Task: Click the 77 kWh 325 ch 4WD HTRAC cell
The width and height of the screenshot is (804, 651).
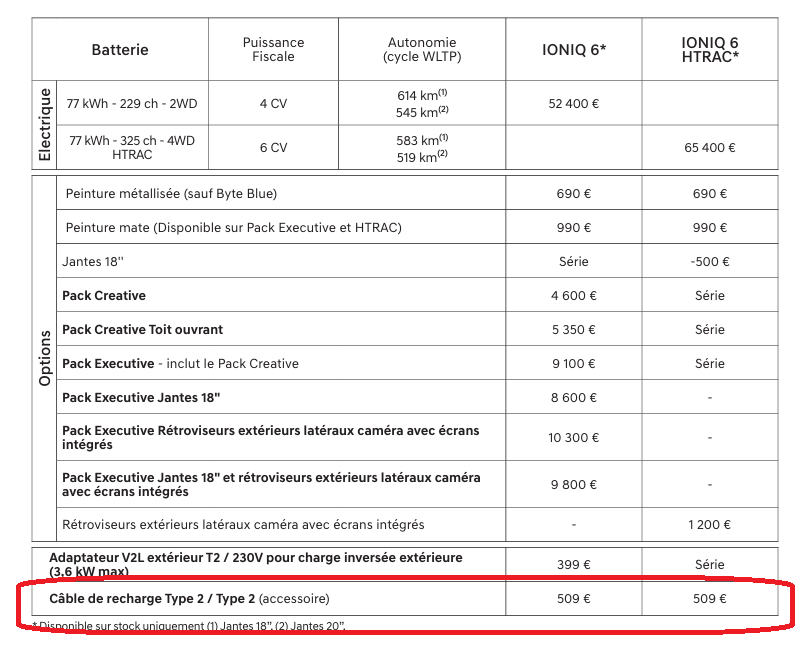Action: [132, 147]
